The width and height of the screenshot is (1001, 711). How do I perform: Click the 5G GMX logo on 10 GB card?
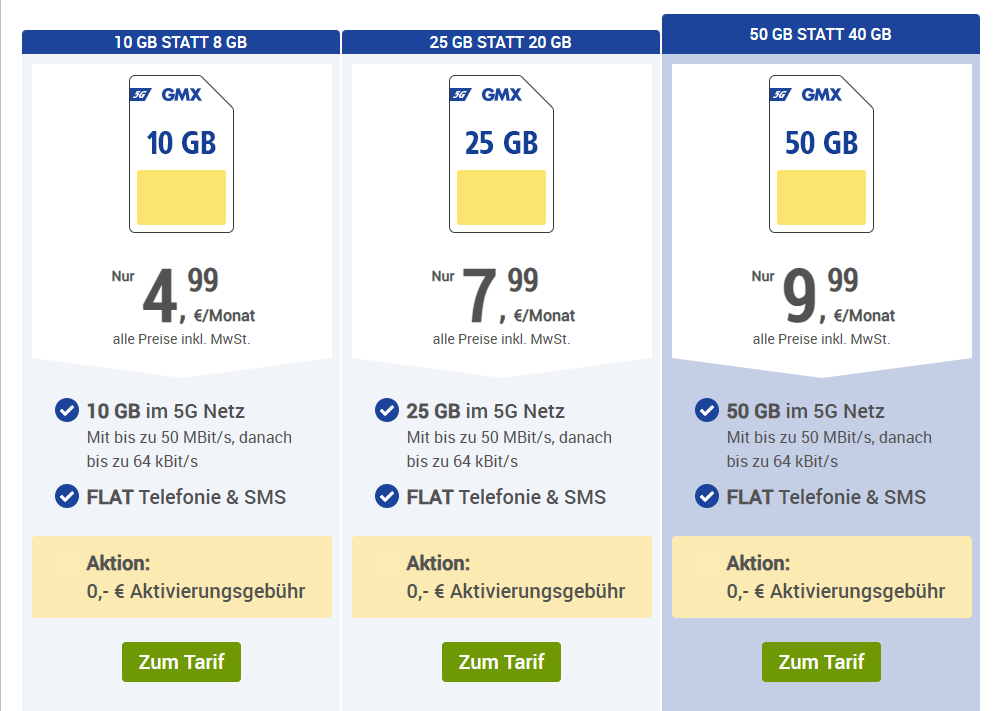[x=166, y=95]
